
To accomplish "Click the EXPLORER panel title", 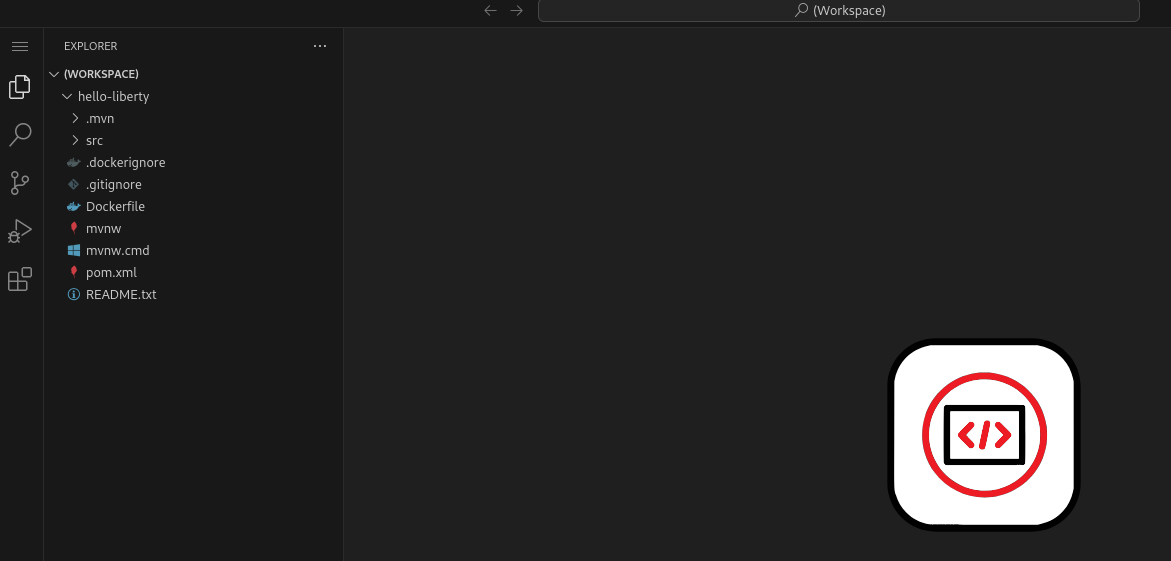I will coord(90,46).
